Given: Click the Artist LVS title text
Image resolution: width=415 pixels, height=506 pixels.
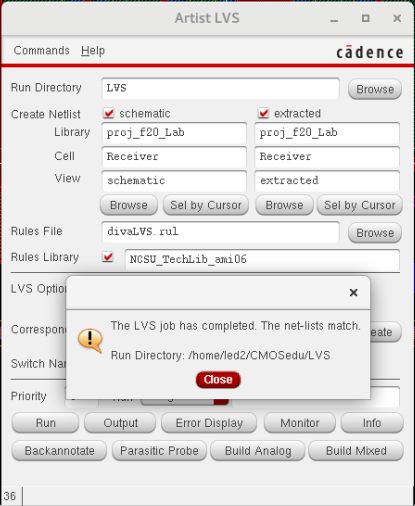Looking at the screenshot, I should point(207,18).
